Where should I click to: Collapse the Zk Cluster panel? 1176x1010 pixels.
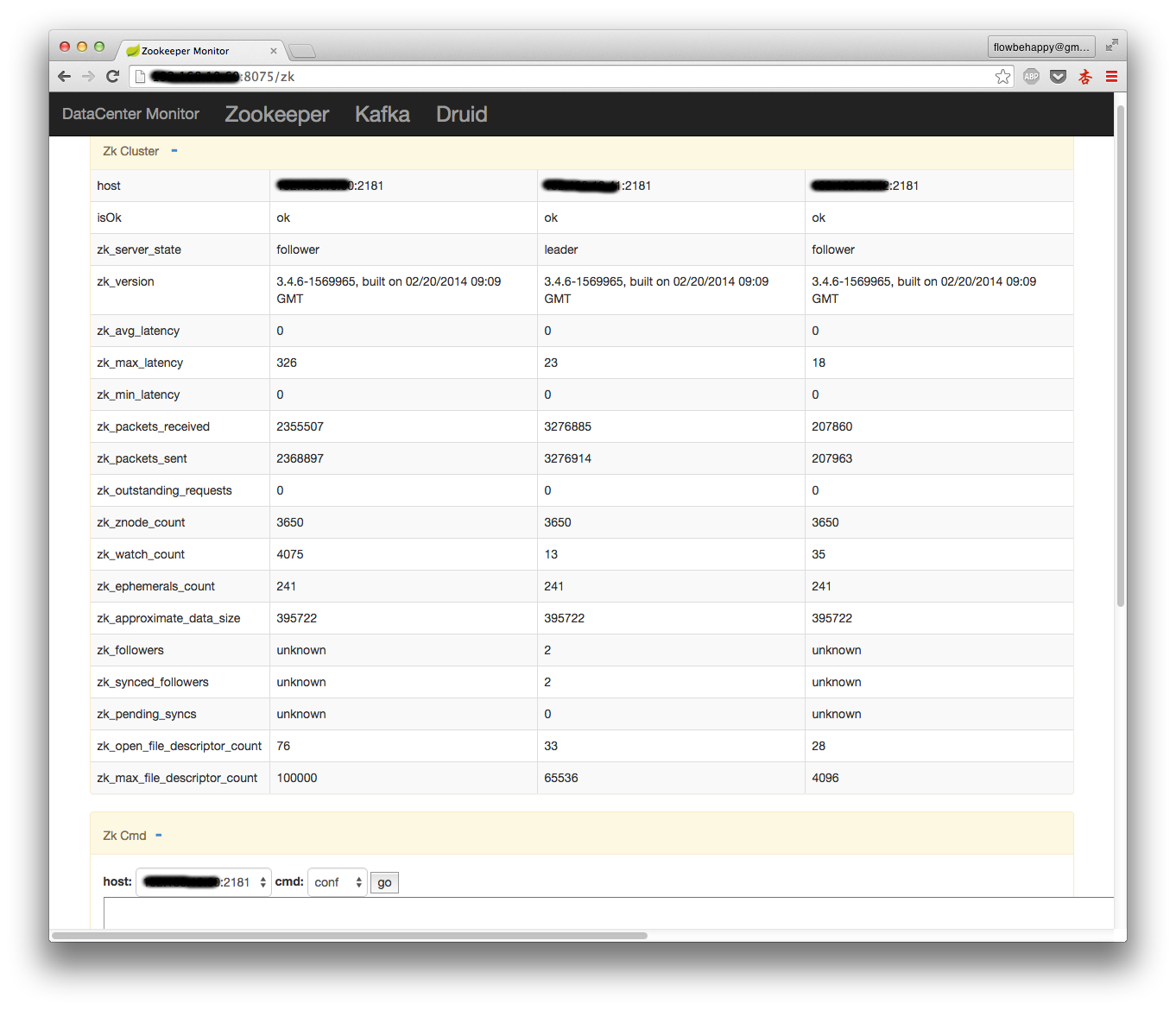click(x=174, y=151)
